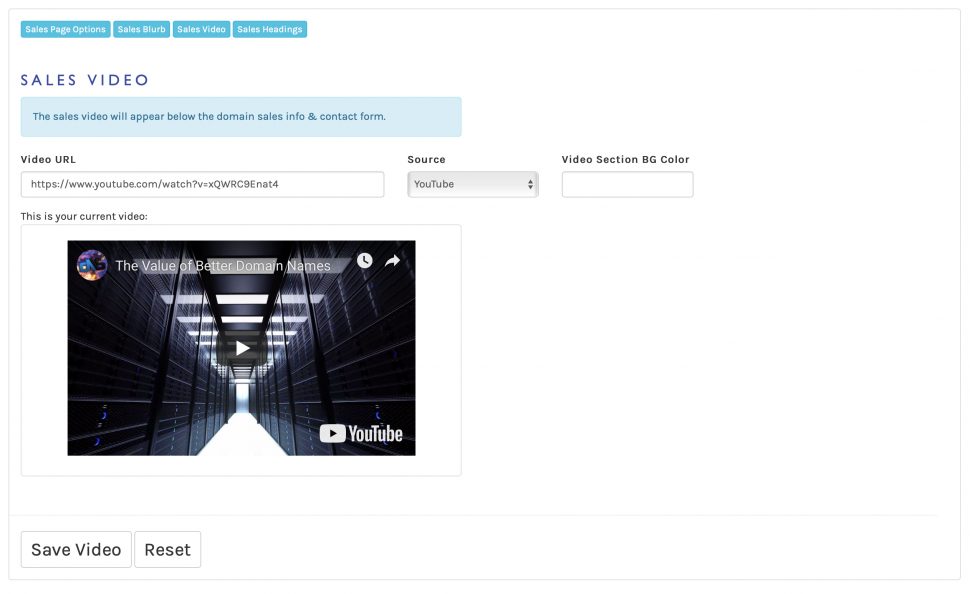Click the 'Source' field label
Screen dimensions: 970x594
tap(426, 160)
